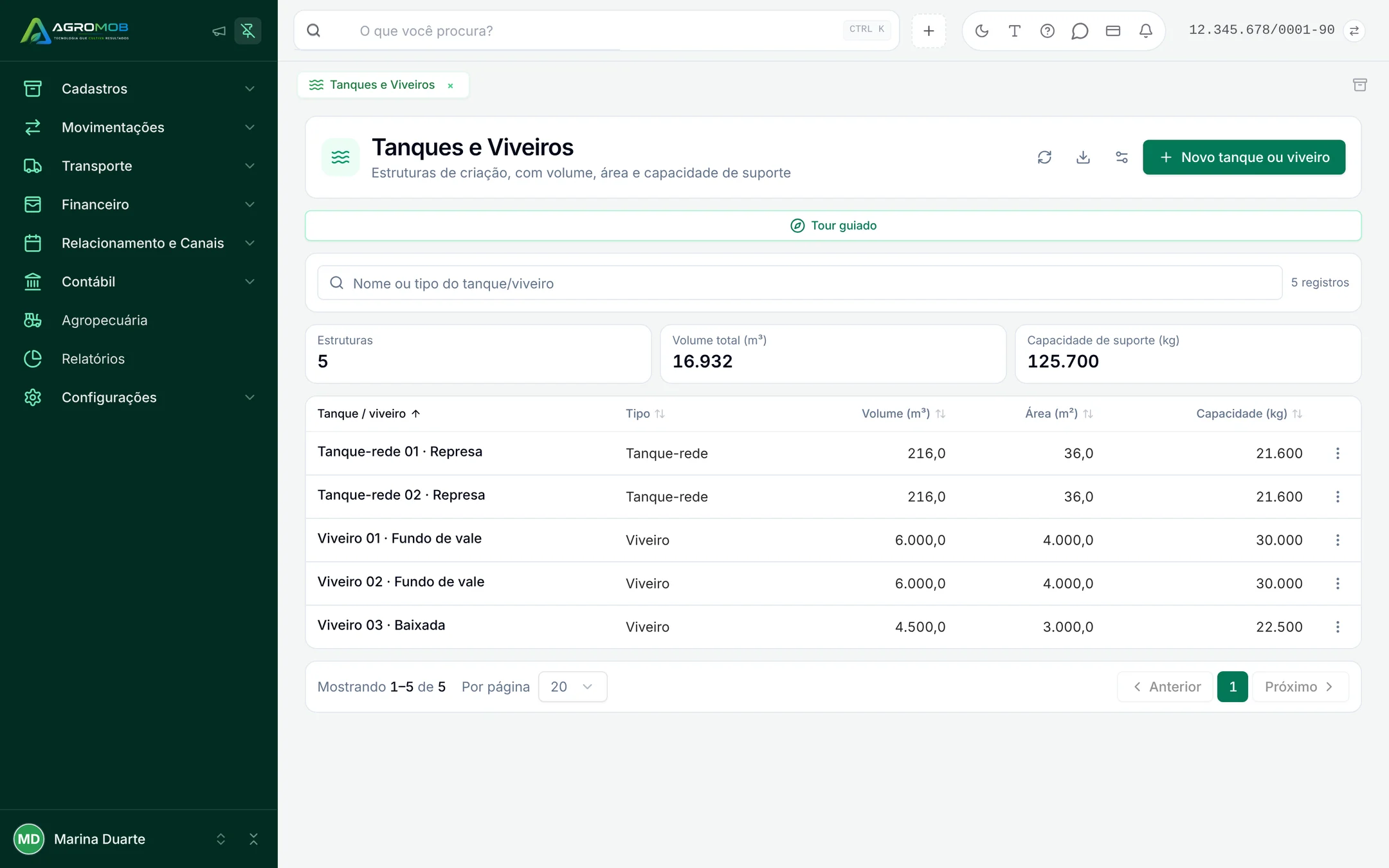Open the font size T icon
The image size is (1389, 868).
pyautogui.click(x=1015, y=31)
